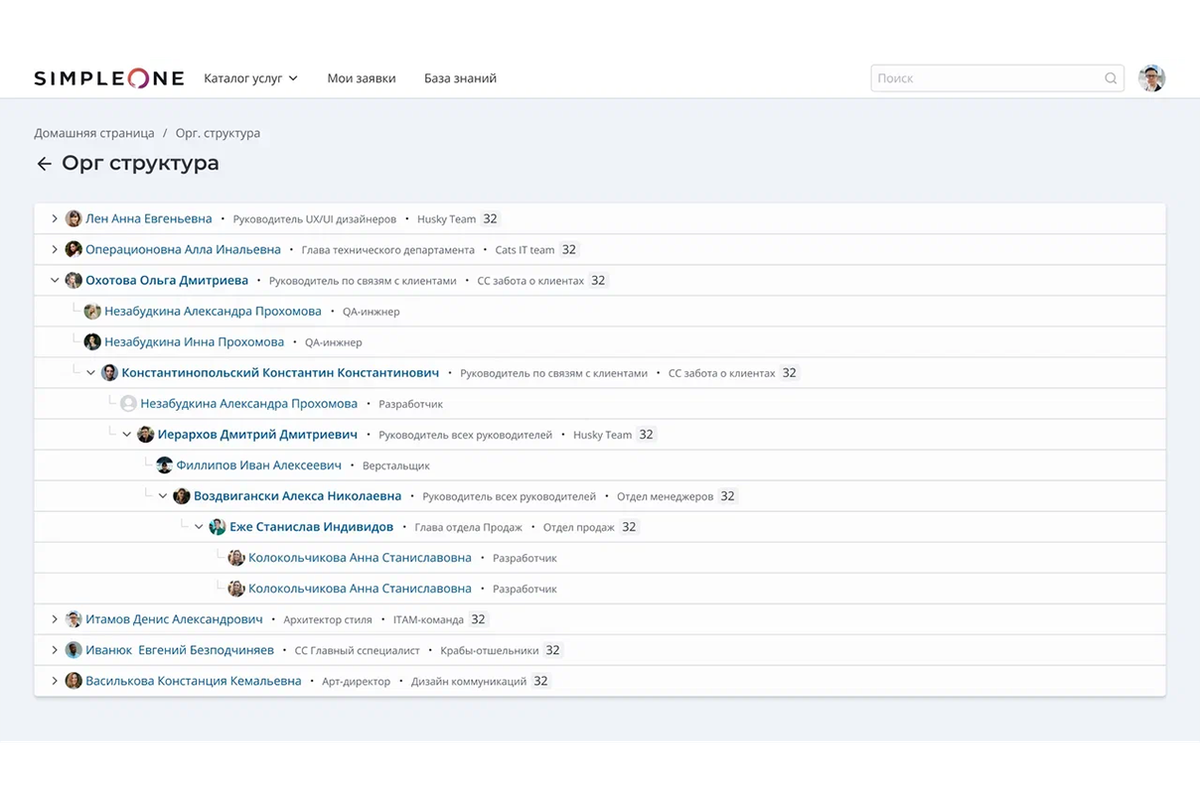Open the База знаний menu item

pyautogui.click(x=460, y=78)
